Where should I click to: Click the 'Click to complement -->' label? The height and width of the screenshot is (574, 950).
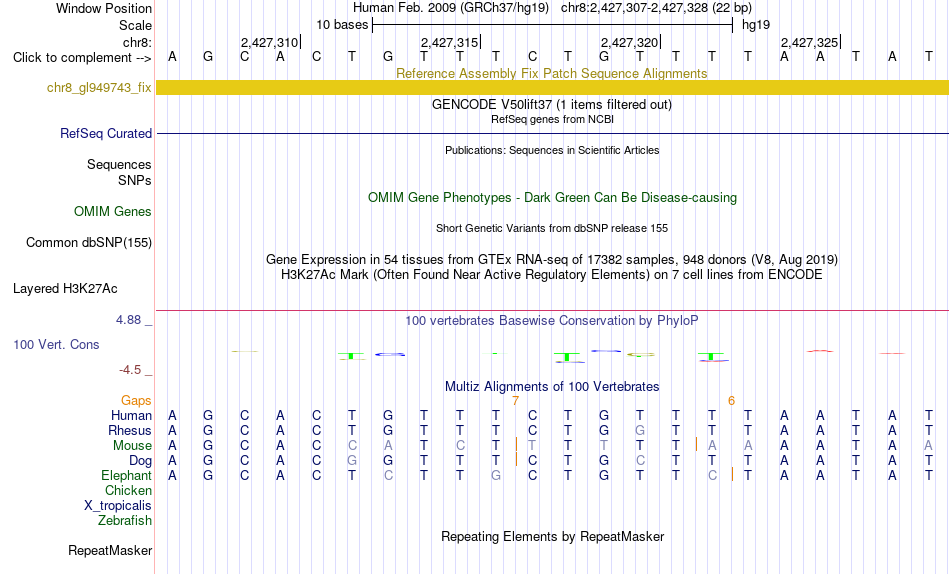pyautogui.click(x=82, y=58)
